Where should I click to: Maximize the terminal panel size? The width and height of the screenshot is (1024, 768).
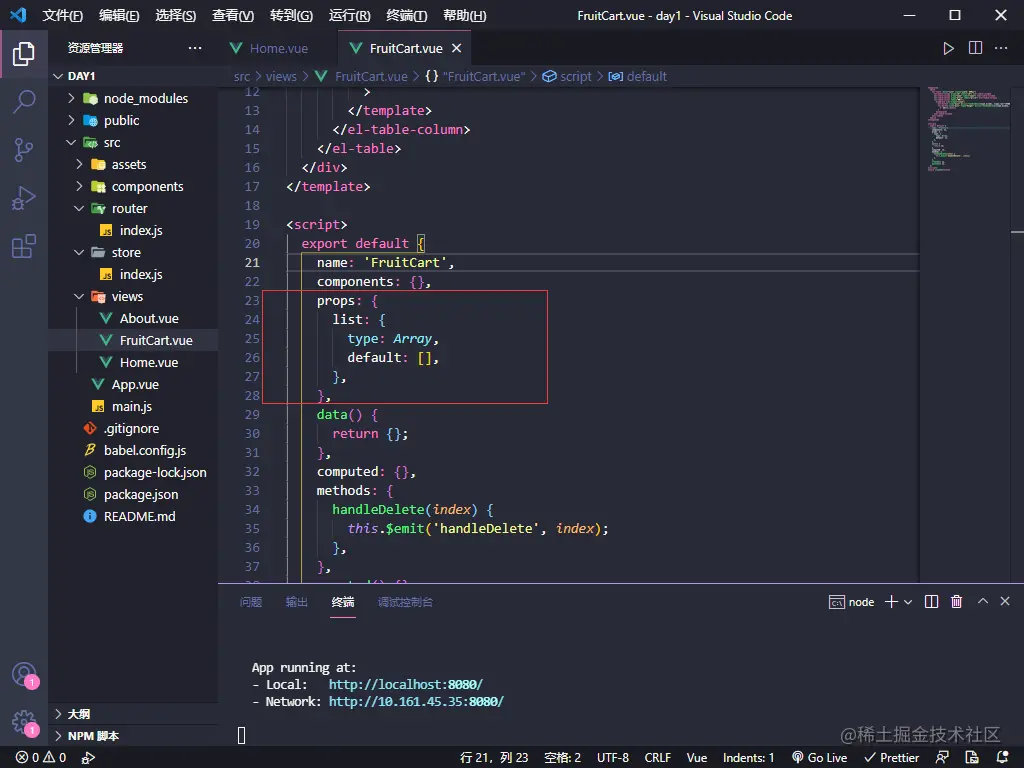tap(982, 602)
